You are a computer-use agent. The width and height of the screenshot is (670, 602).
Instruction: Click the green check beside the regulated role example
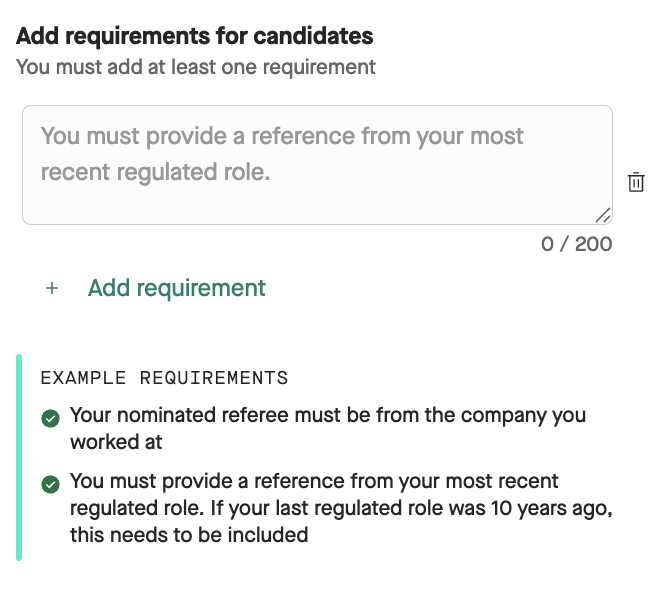tap(50, 484)
